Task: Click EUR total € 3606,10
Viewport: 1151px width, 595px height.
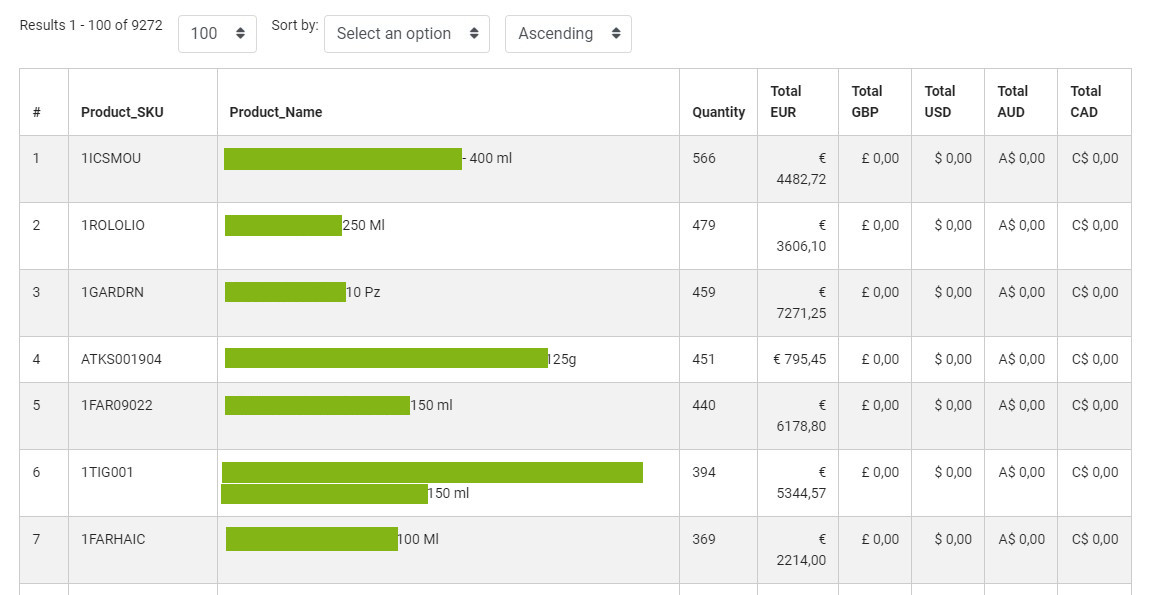Action: click(801, 236)
